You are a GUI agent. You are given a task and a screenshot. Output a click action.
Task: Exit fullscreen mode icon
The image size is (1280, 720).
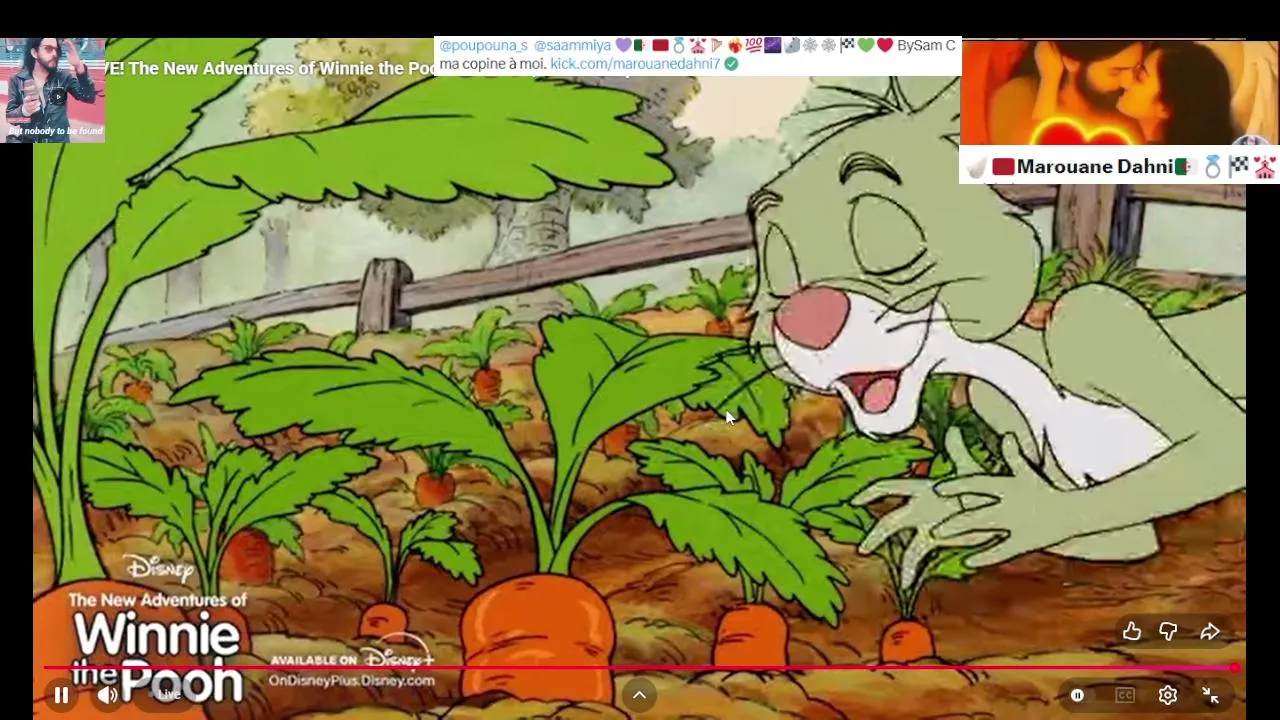point(1210,695)
